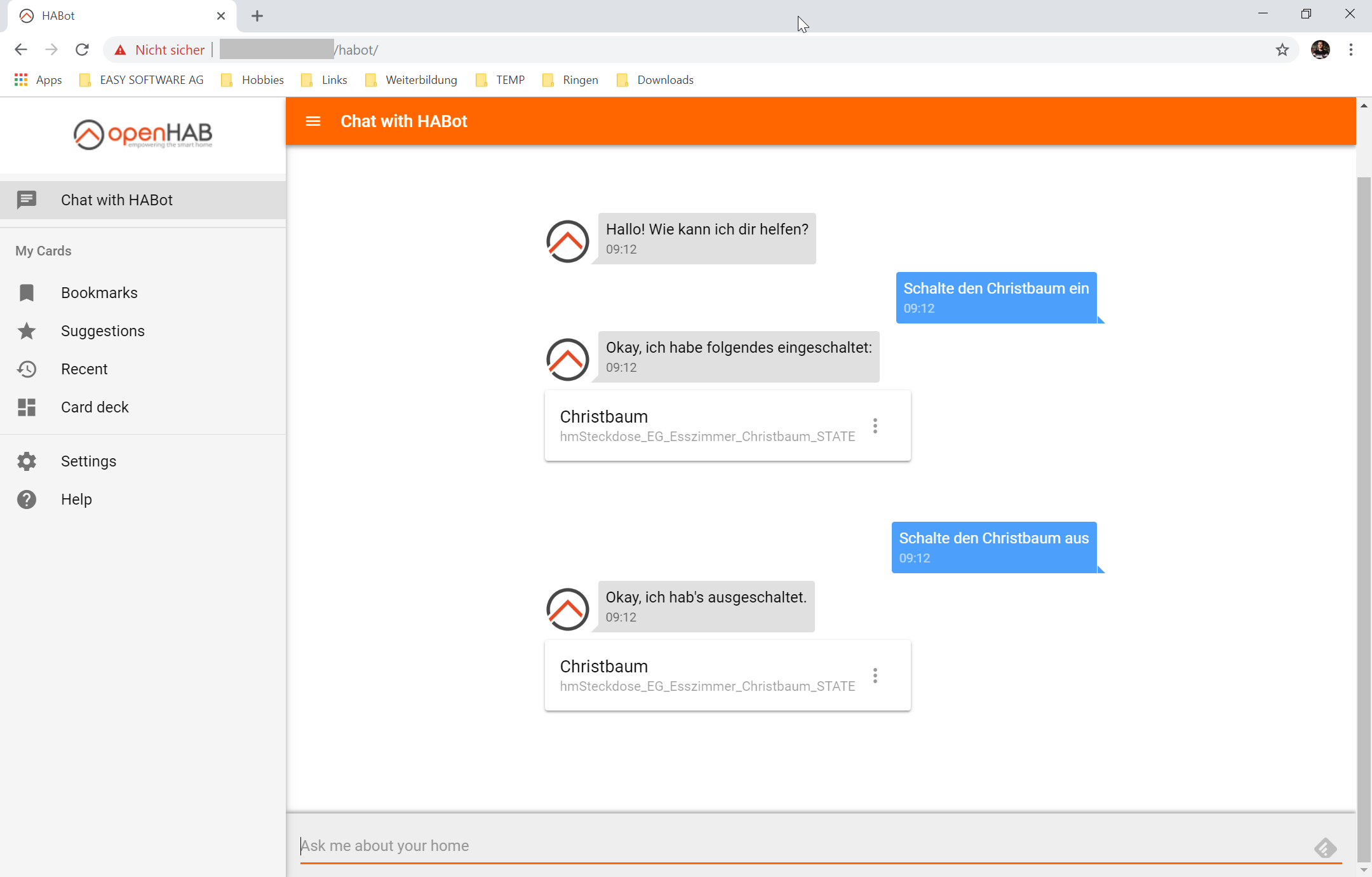1372x877 pixels.
Task: Open the Help page
Action: point(143,500)
